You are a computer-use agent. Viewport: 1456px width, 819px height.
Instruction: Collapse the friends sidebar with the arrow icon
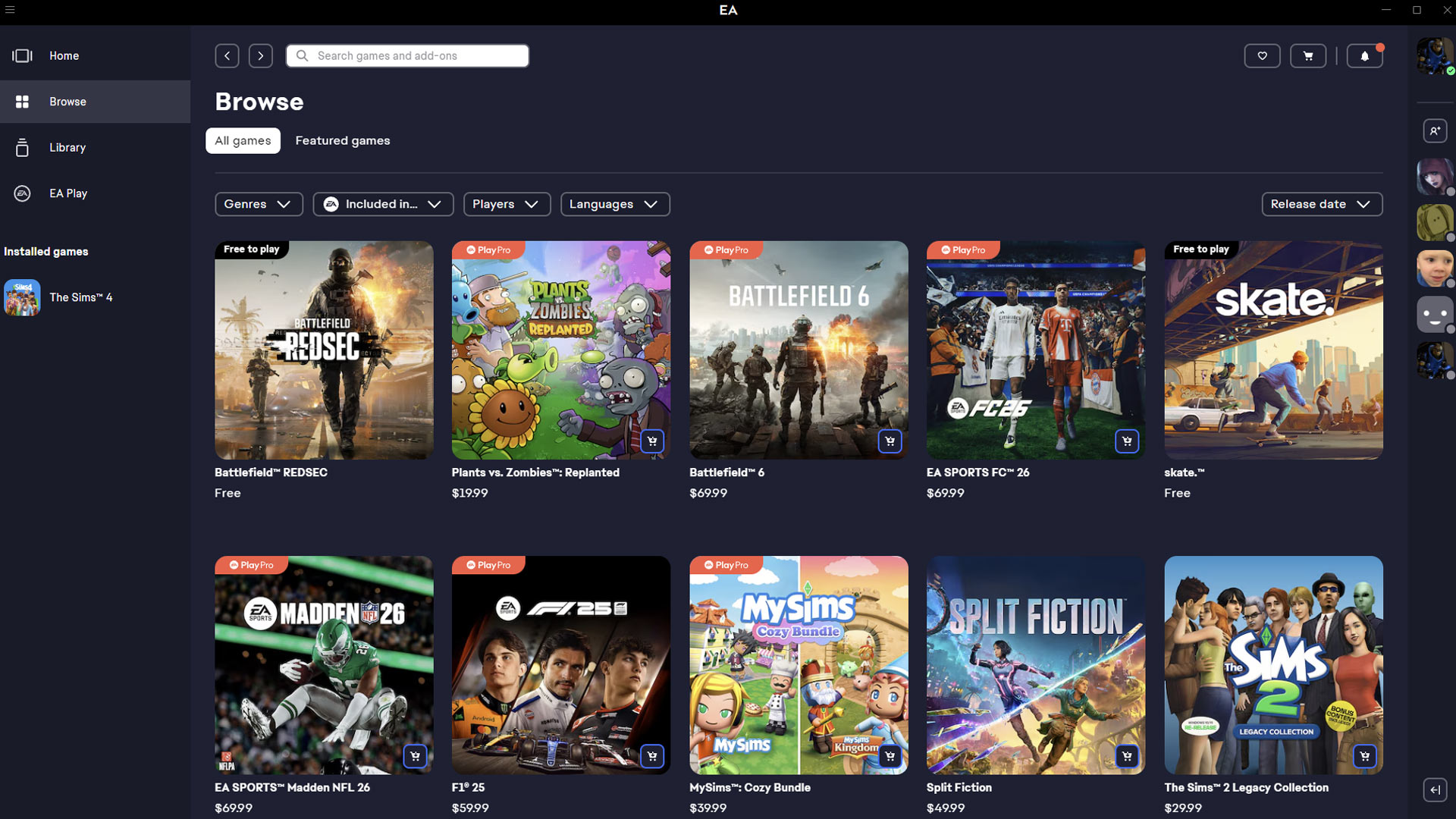(x=1435, y=789)
